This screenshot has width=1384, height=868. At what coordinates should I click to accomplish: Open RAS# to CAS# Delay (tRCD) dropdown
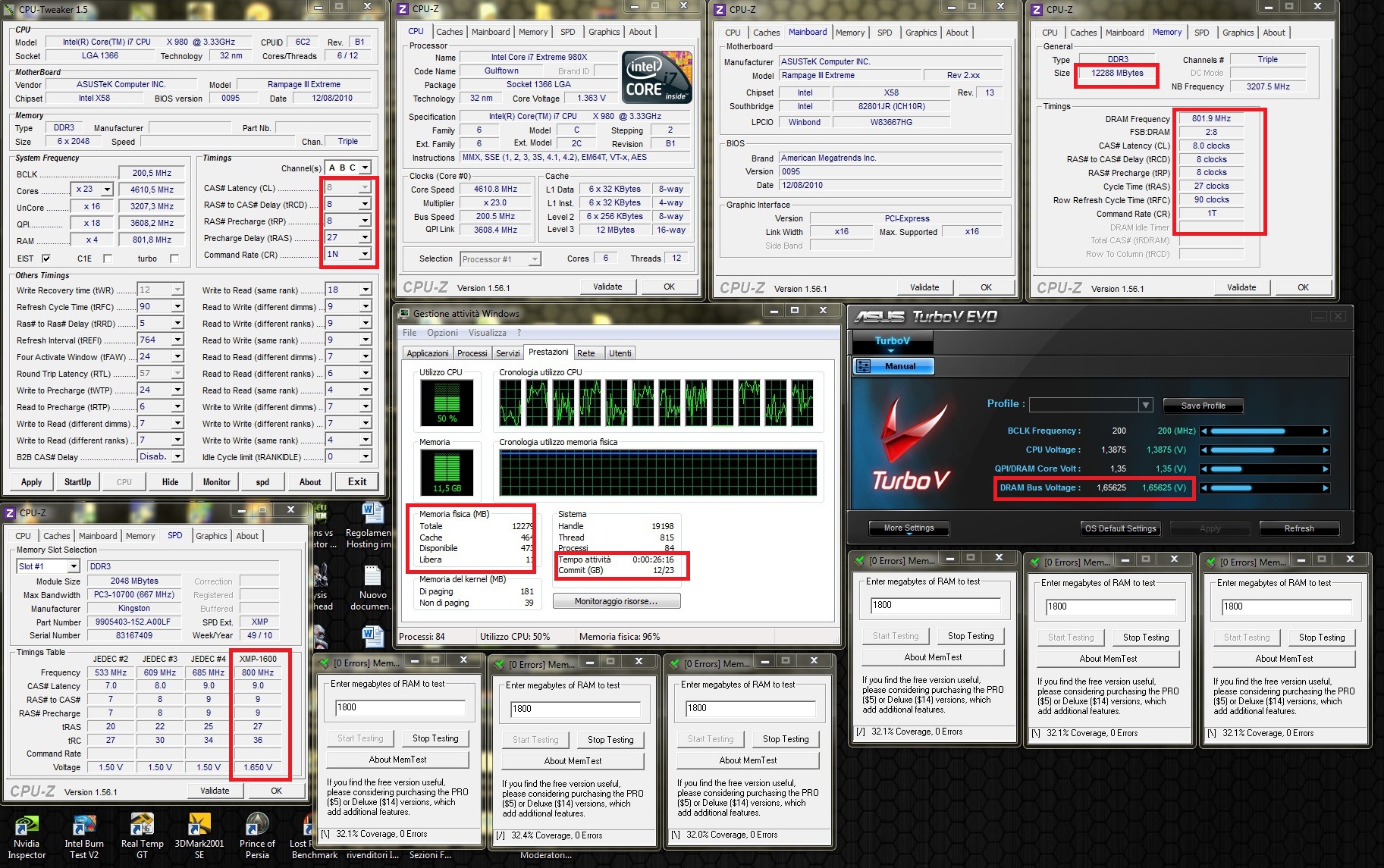coord(365,204)
